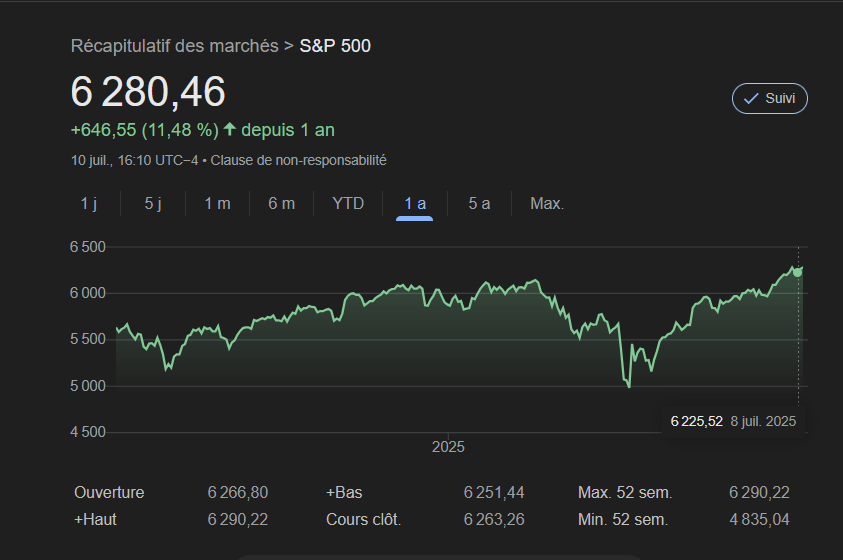Screen dimensions: 843x560
Task: Click the Max. 52 sem. statistic label
Action: point(625,492)
